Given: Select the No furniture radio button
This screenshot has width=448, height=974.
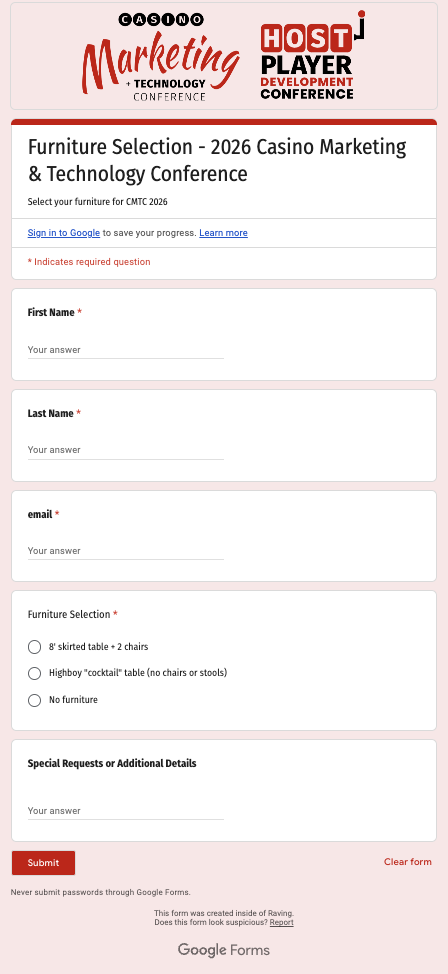Looking at the screenshot, I should tap(35, 700).
